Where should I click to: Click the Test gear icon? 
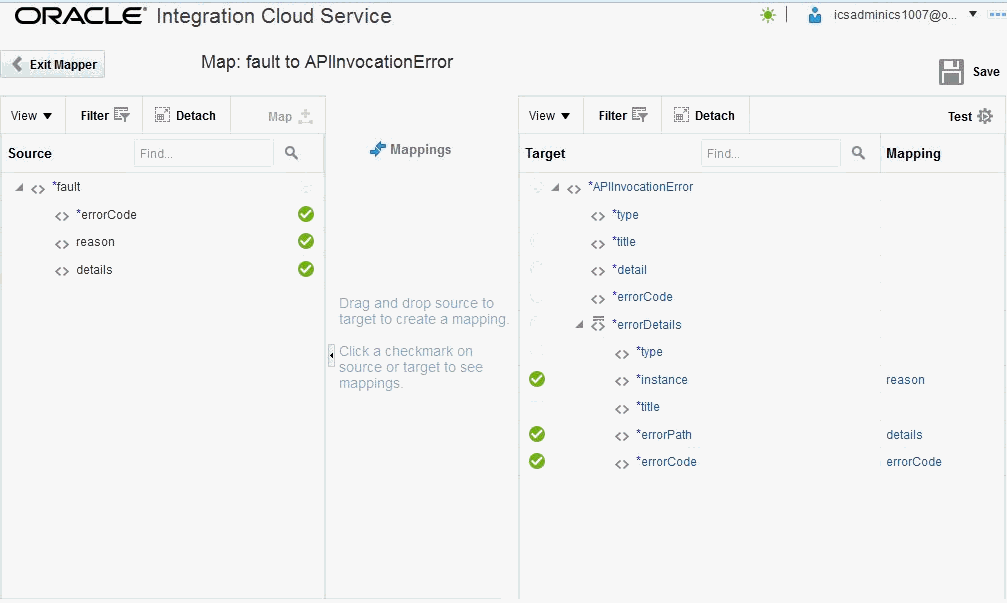click(x=985, y=116)
